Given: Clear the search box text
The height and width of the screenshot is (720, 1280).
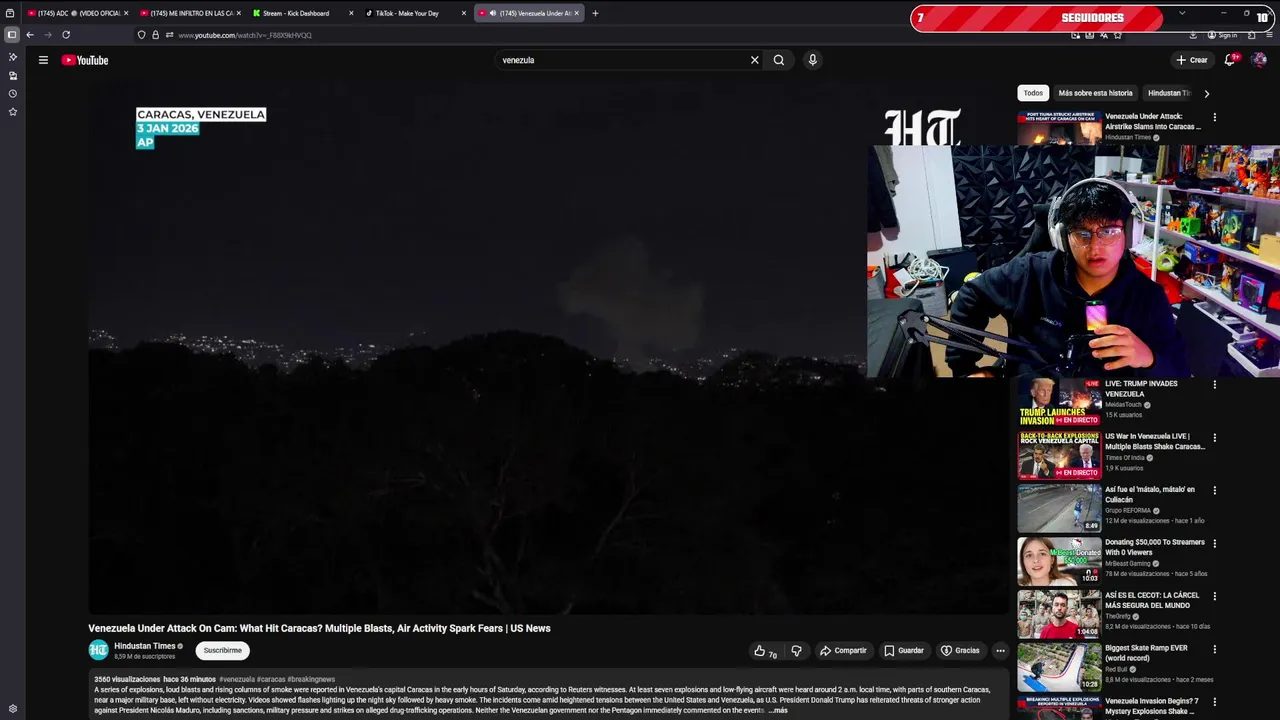Looking at the screenshot, I should [x=755, y=60].
